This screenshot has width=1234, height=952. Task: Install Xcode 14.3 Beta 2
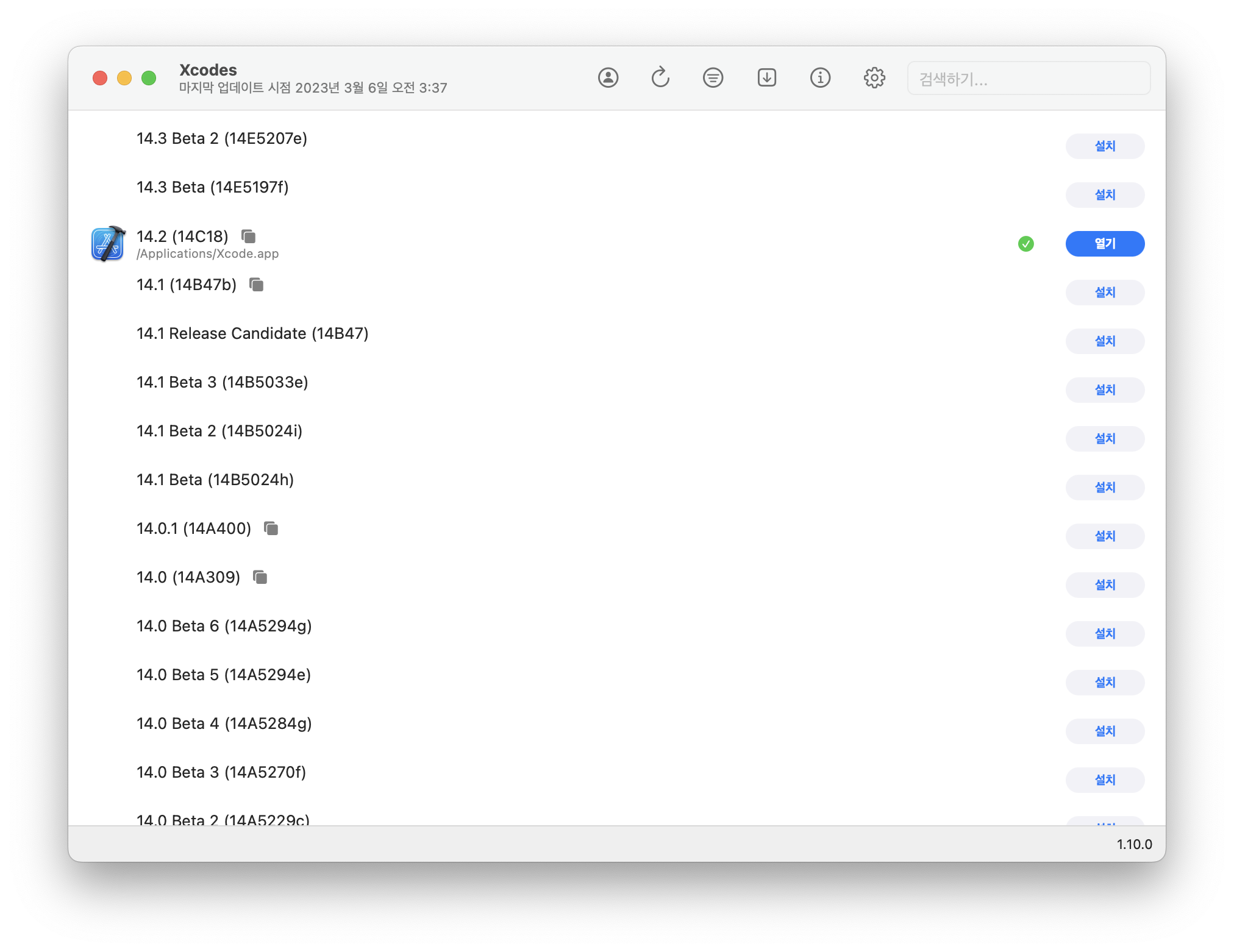tap(1104, 146)
